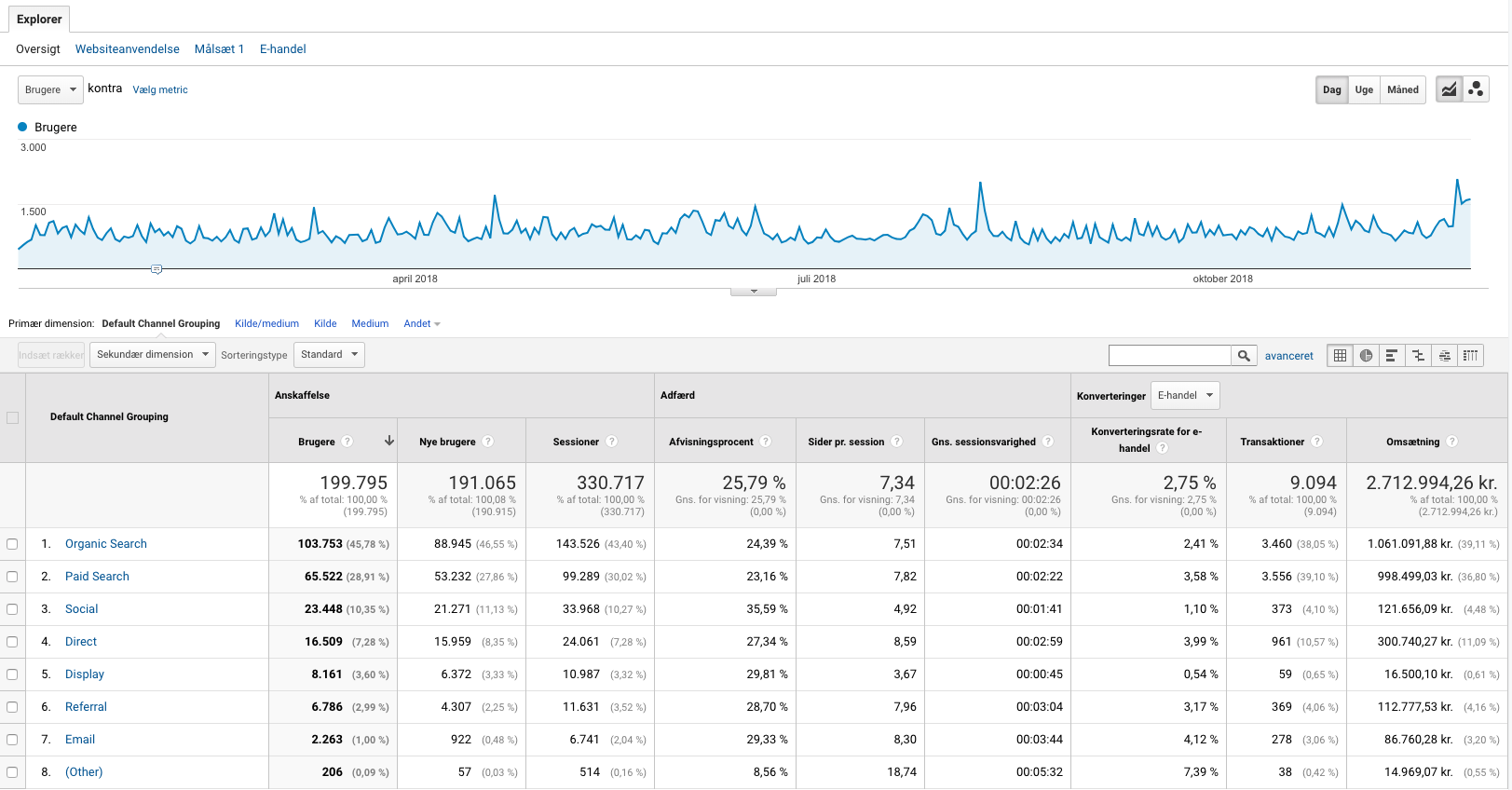Select the pie chart percentage view
Viewport: 1512px width, 790px height.
(1366, 355)
